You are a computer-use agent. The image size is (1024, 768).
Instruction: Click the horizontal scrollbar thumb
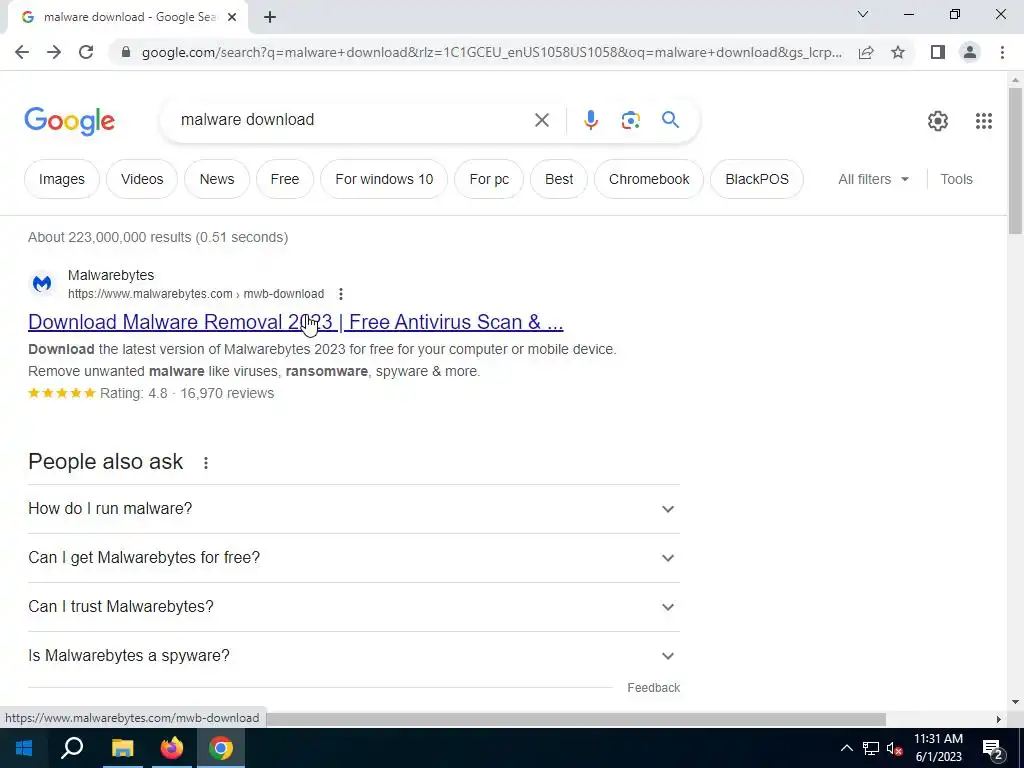click(575, 719)
